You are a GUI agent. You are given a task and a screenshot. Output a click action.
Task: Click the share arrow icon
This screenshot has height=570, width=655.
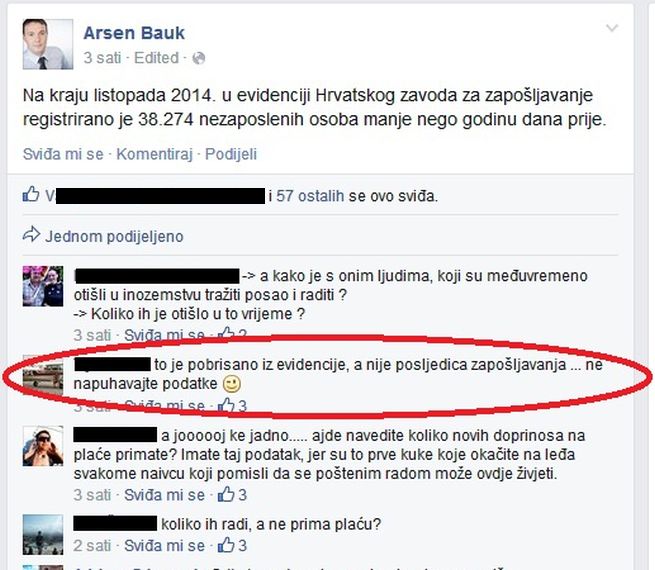click(31, 235)
